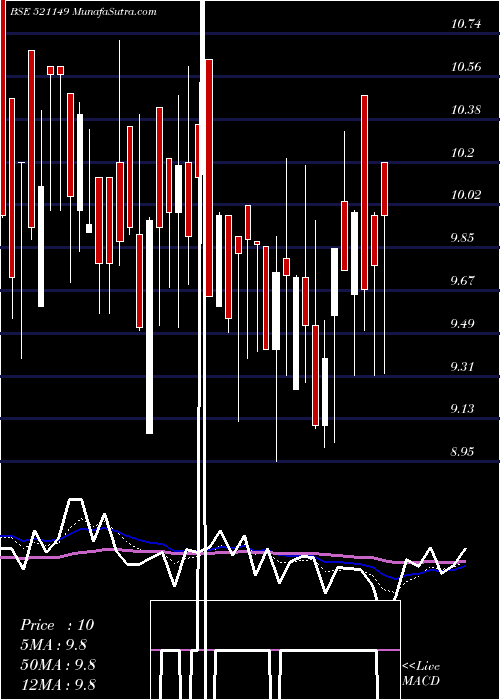Click the 10.74 price axis label
Screen dimensions: 500x700
[x=466, y=24]
